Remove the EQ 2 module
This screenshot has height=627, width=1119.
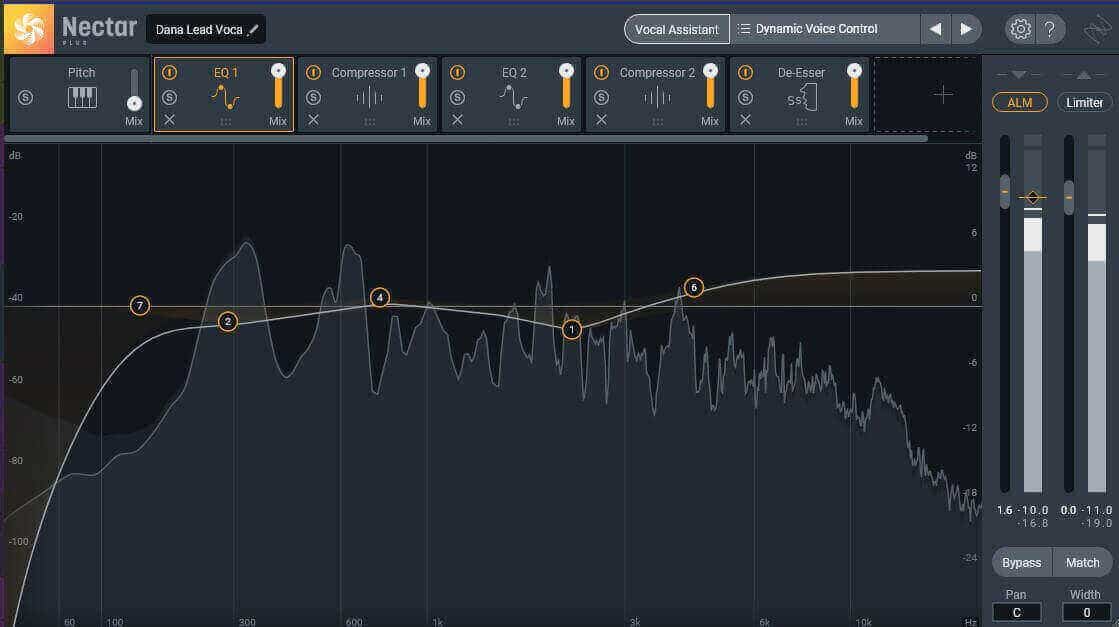tap(457, 120)
